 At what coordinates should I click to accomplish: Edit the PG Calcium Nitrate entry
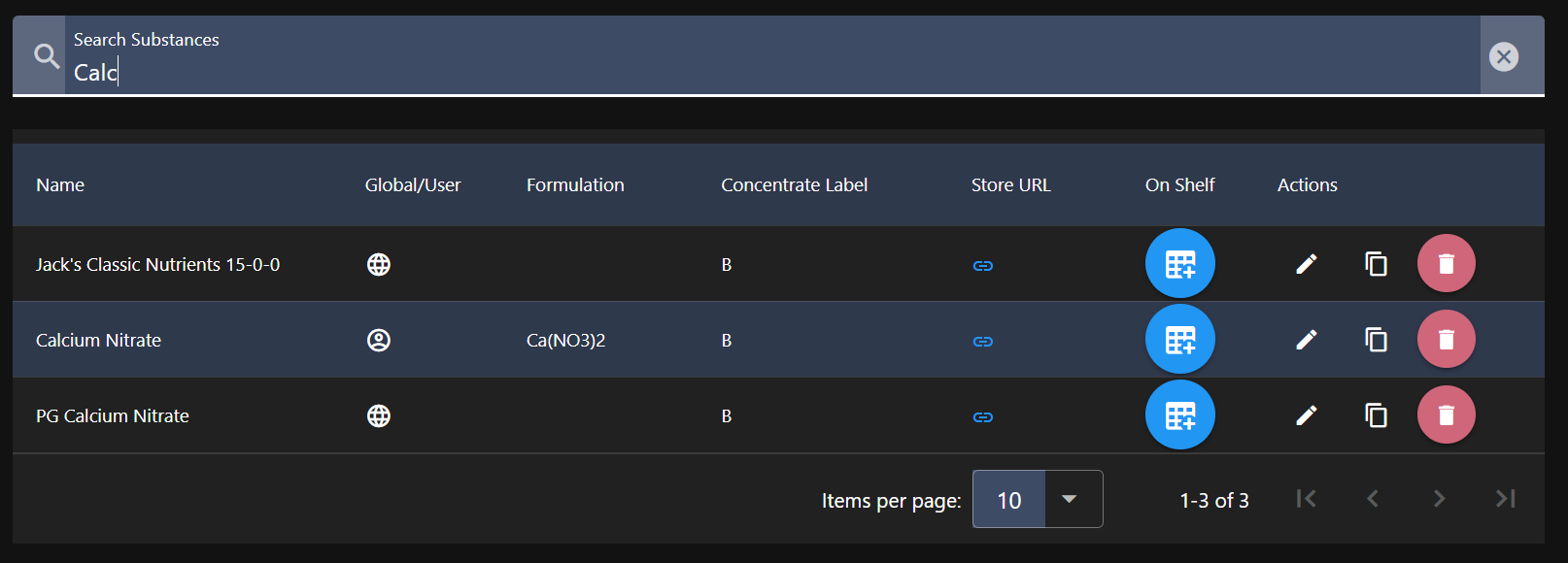[1306, 414]
